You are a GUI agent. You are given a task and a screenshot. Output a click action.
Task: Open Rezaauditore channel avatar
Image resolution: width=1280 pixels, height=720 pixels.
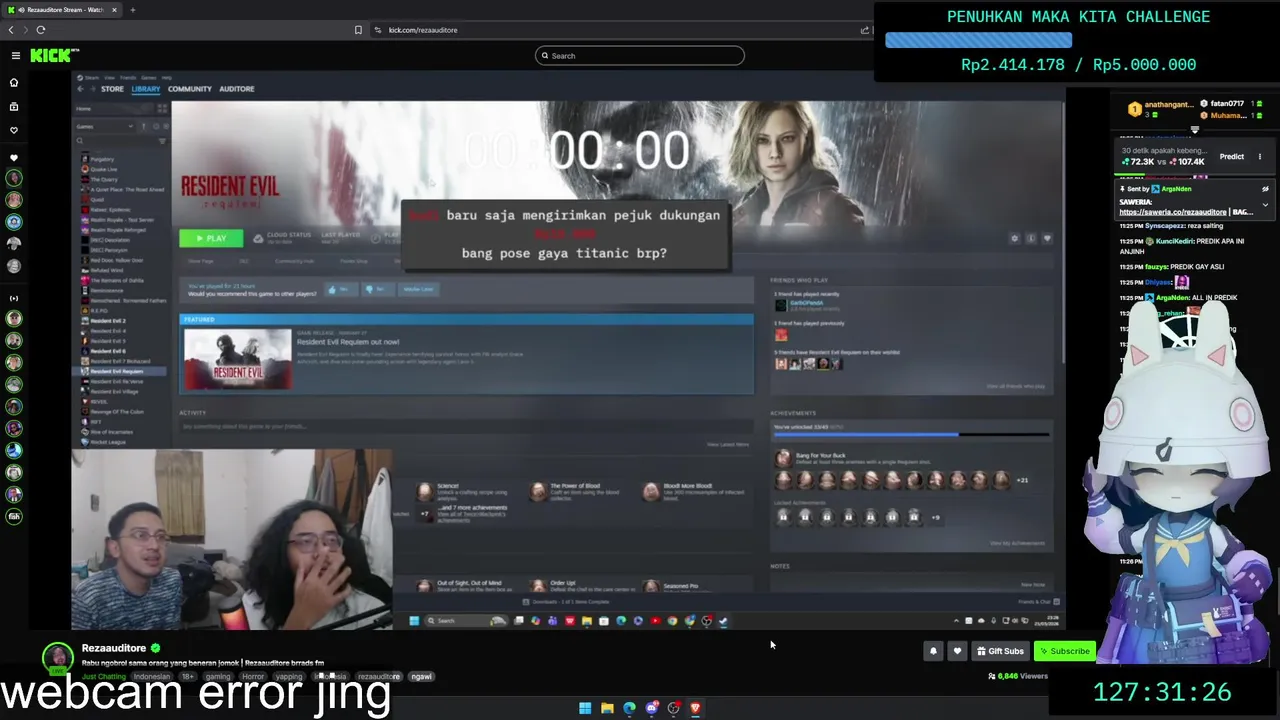pos(58,657)
